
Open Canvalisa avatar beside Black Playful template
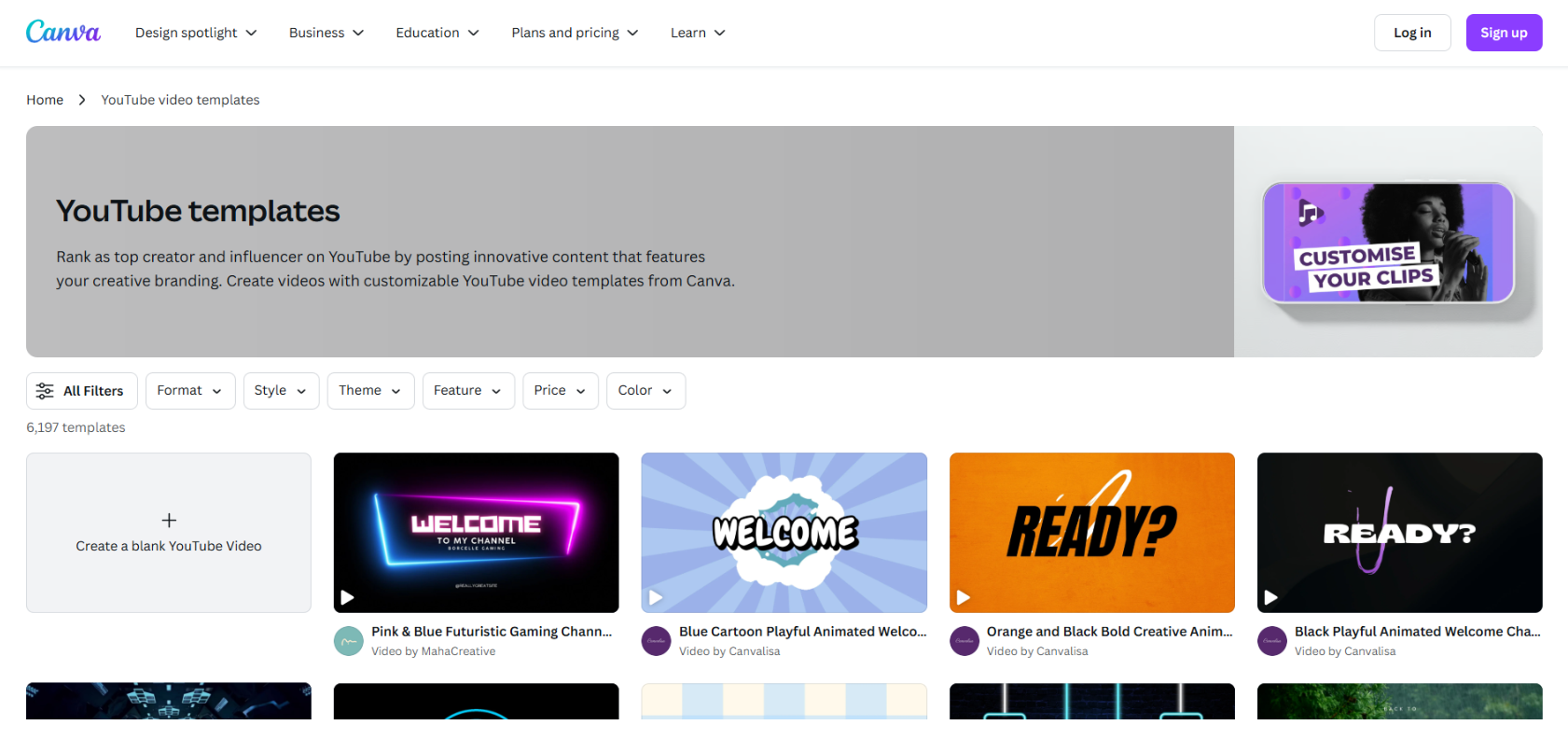[x=1272, y=641]
